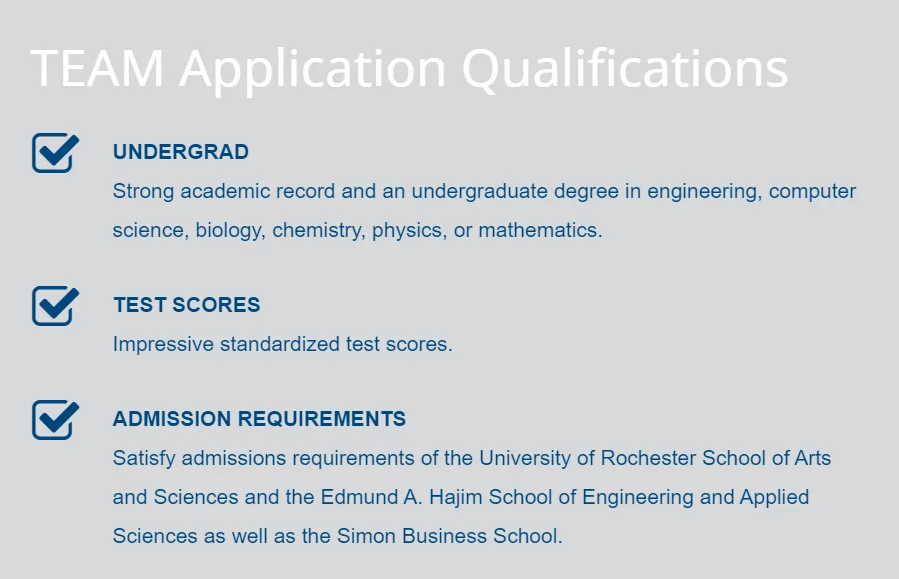899x579 pixels.
Task: Select the ADMISSION REQUIREMENTS heading
Action: [259, 419]
